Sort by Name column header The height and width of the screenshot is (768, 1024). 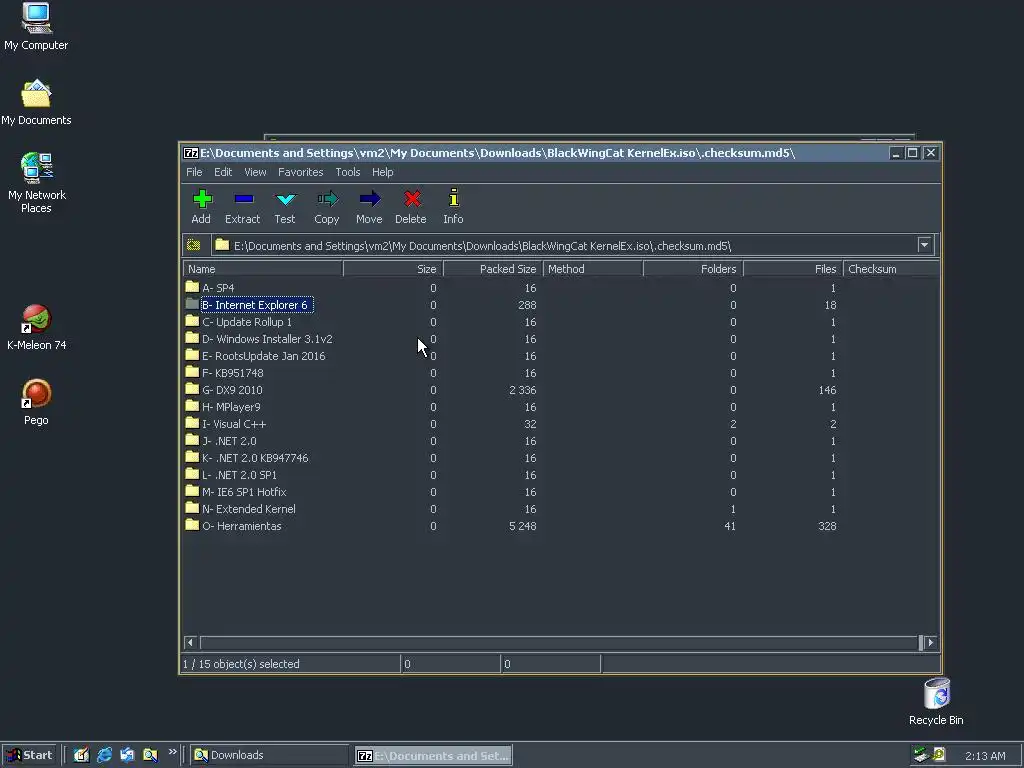click(263, 269)
